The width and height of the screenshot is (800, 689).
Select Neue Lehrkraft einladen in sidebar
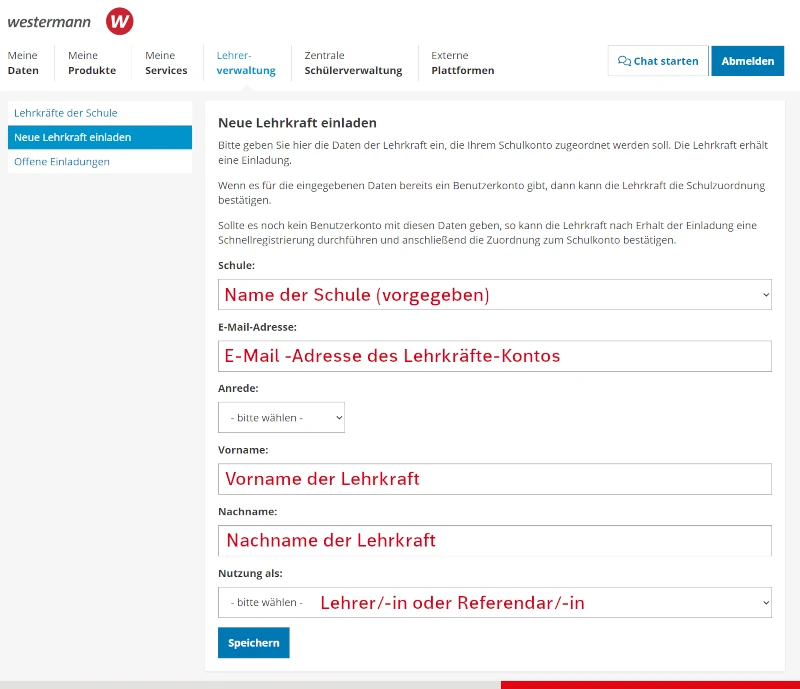pos(73,137)
